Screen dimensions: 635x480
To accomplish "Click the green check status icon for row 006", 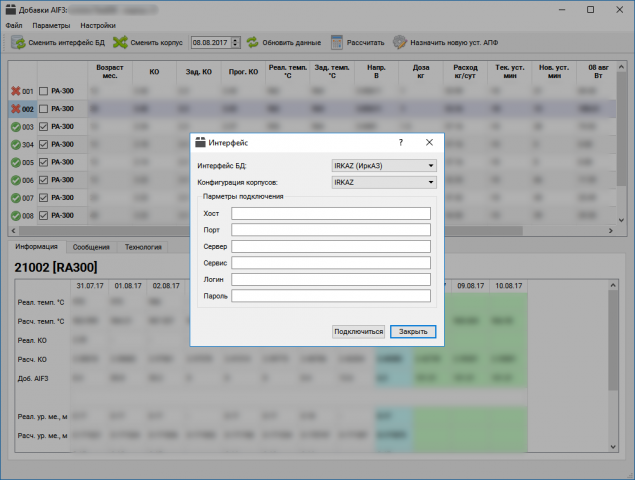I will pos(15,180).
